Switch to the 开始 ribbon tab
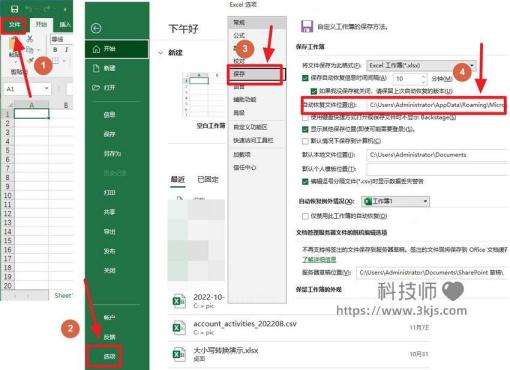The height and width of the screenshot is (370, 510). [x=41, y=24]
